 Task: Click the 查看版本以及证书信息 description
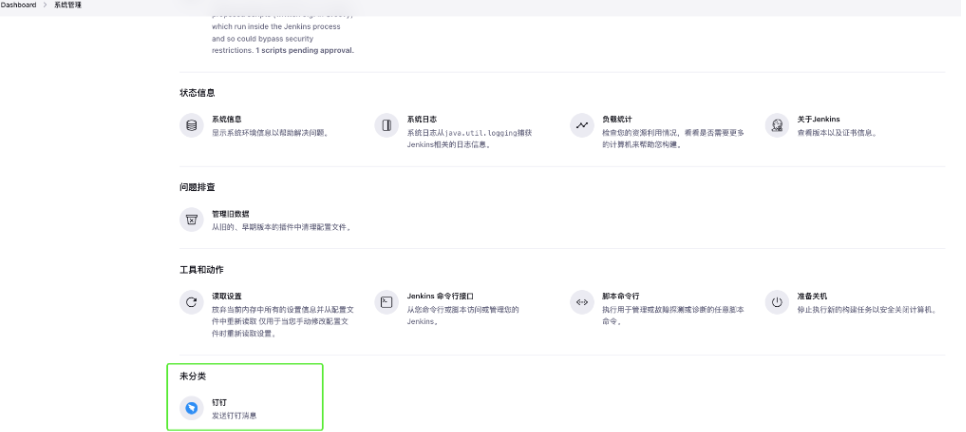click(837, 132)
